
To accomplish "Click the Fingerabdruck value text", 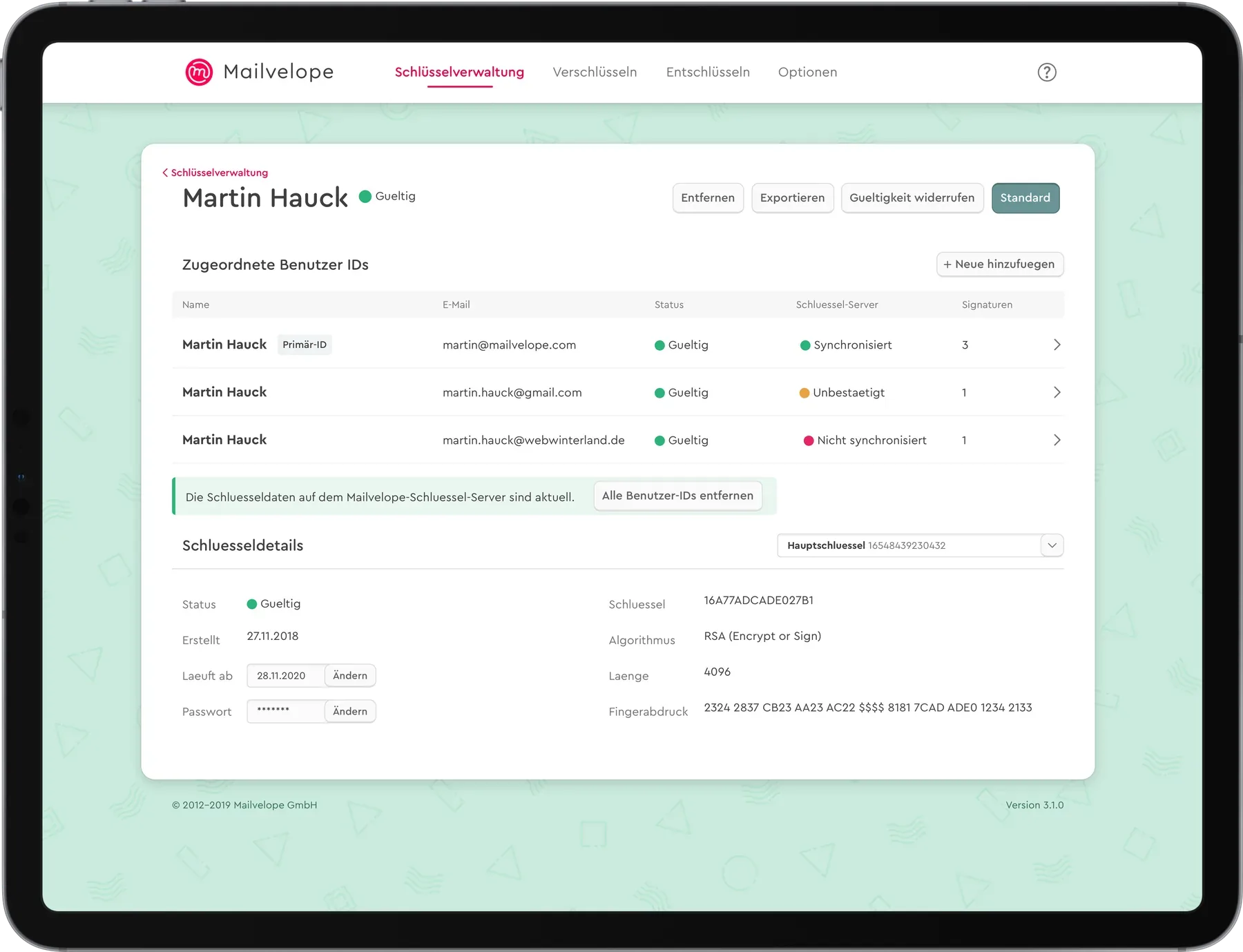I will pos(868,708).
